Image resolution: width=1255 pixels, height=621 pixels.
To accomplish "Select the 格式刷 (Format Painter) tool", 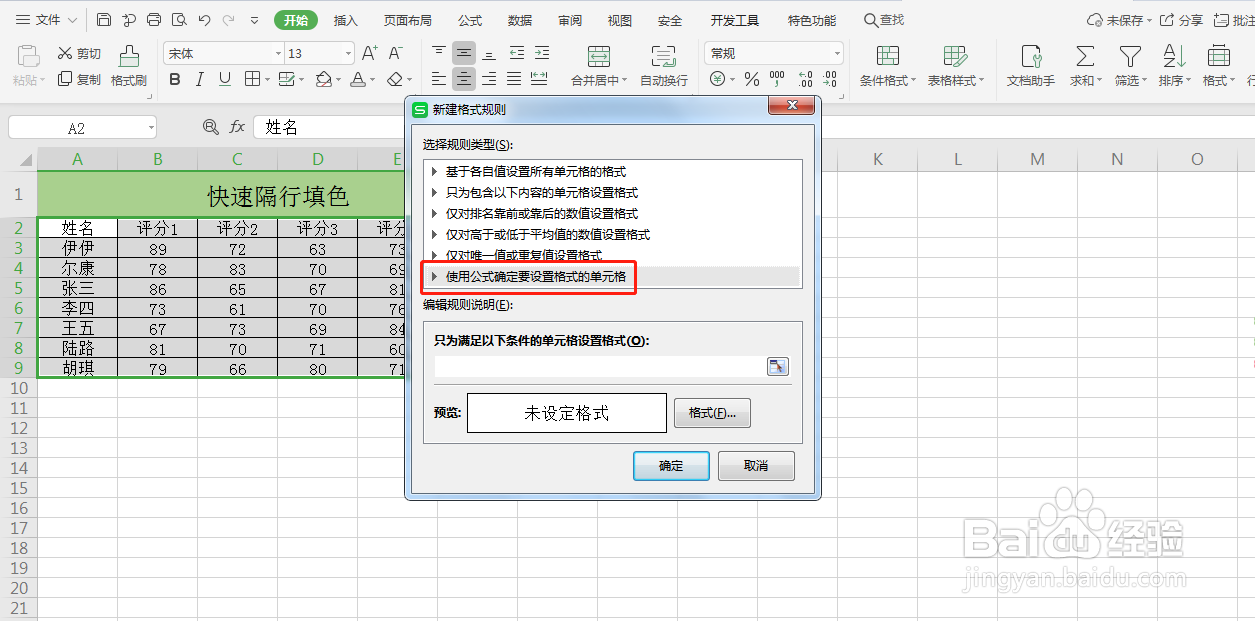I will pyautogui.click(x=128, y=70).
